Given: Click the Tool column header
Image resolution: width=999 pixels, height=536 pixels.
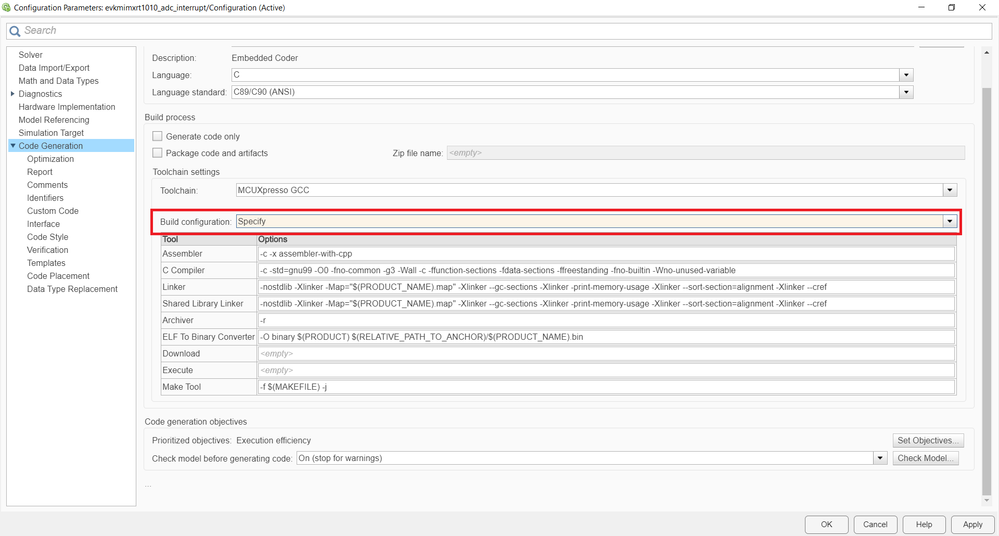Looking at the screenshot, I should (209, 240).
